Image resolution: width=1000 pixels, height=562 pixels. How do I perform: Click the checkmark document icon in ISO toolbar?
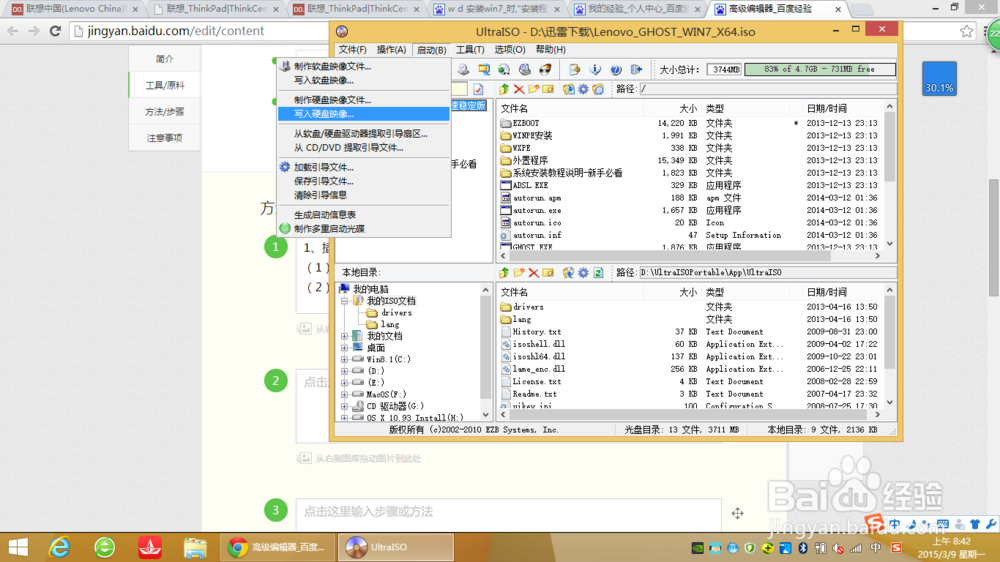(478, 89)
